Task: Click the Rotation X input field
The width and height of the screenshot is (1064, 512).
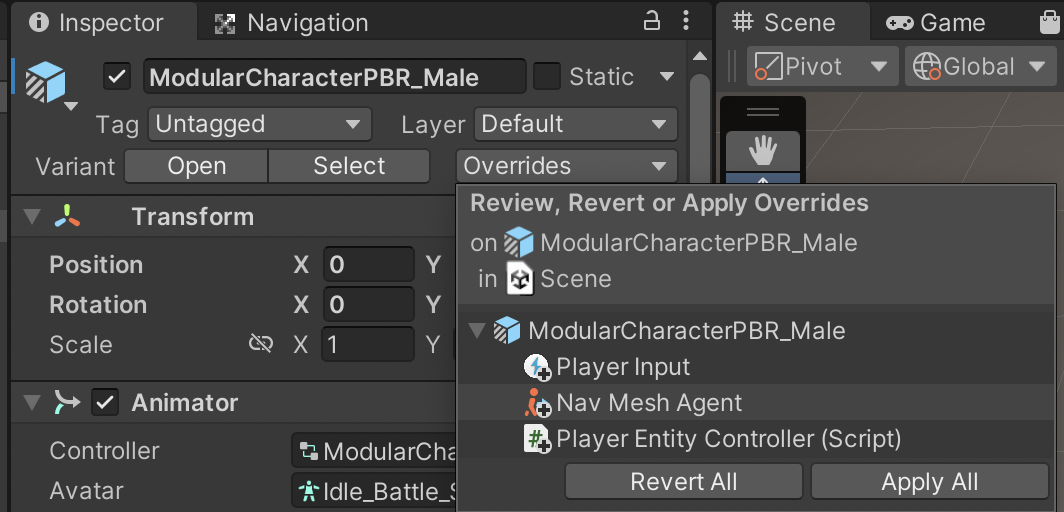Action: [368, 304]
